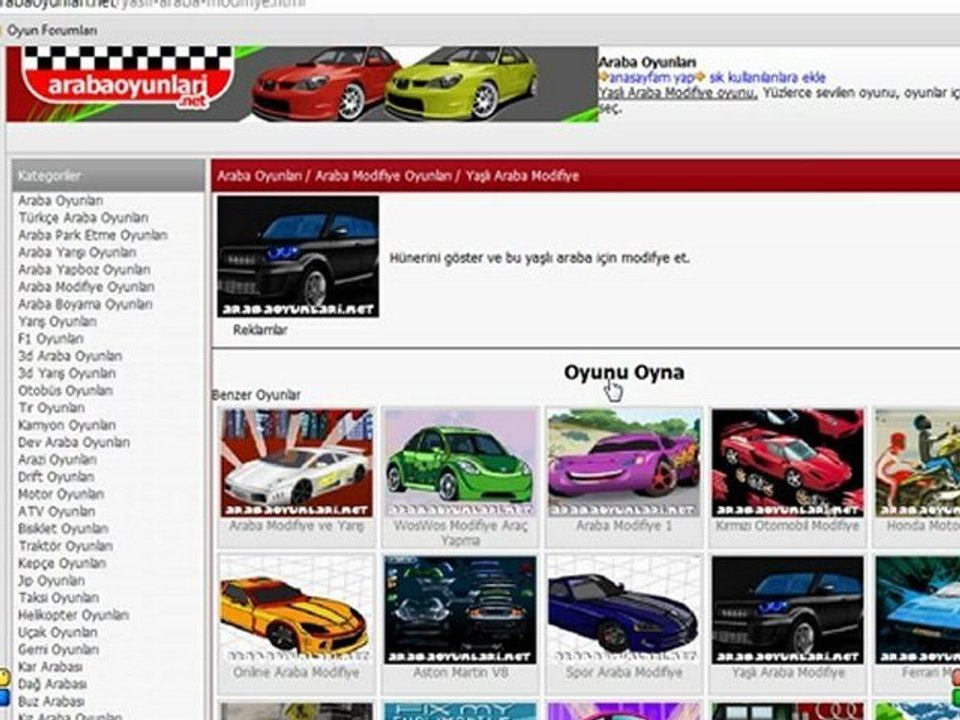Click the Benzer Oyunlar heading
960x720 pixels.
(x=256, y=395)
